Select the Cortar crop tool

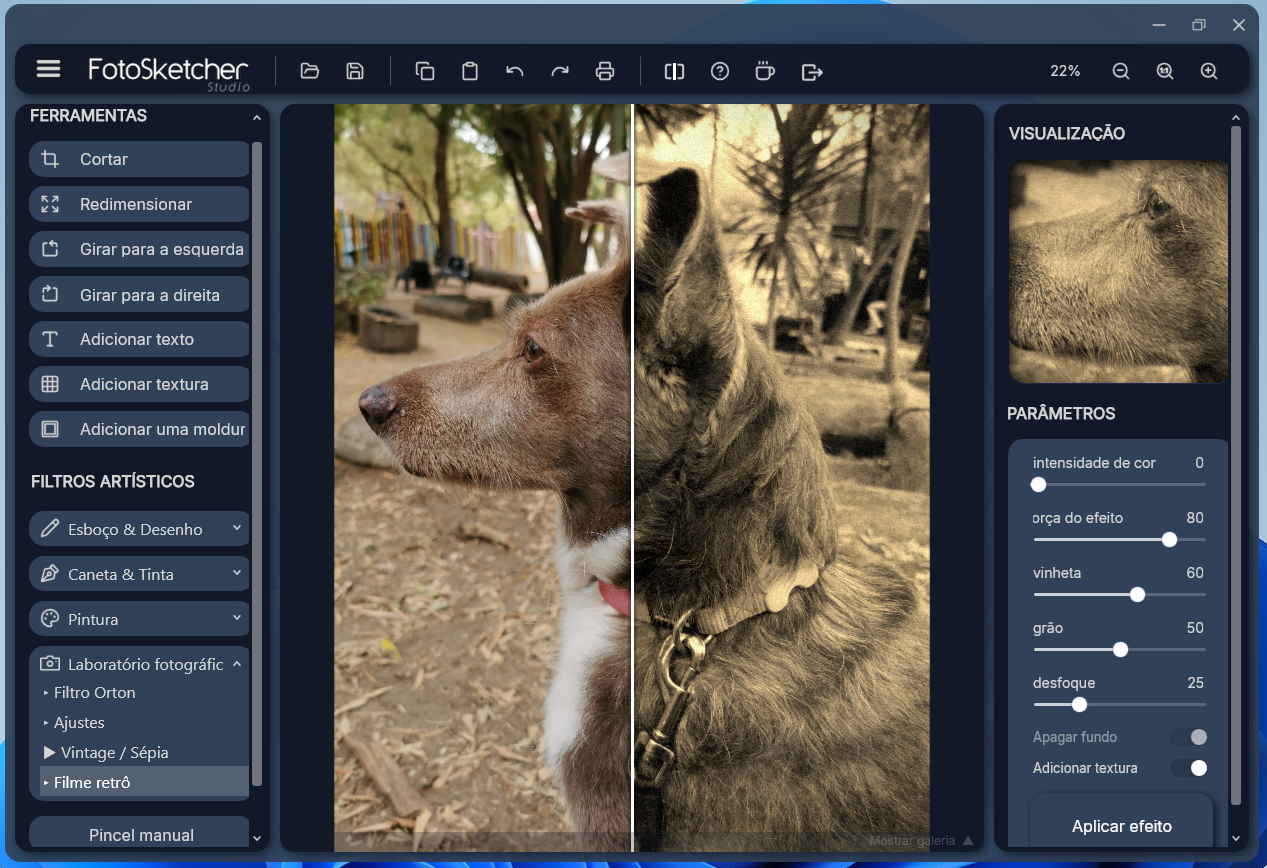click(139, 159)
